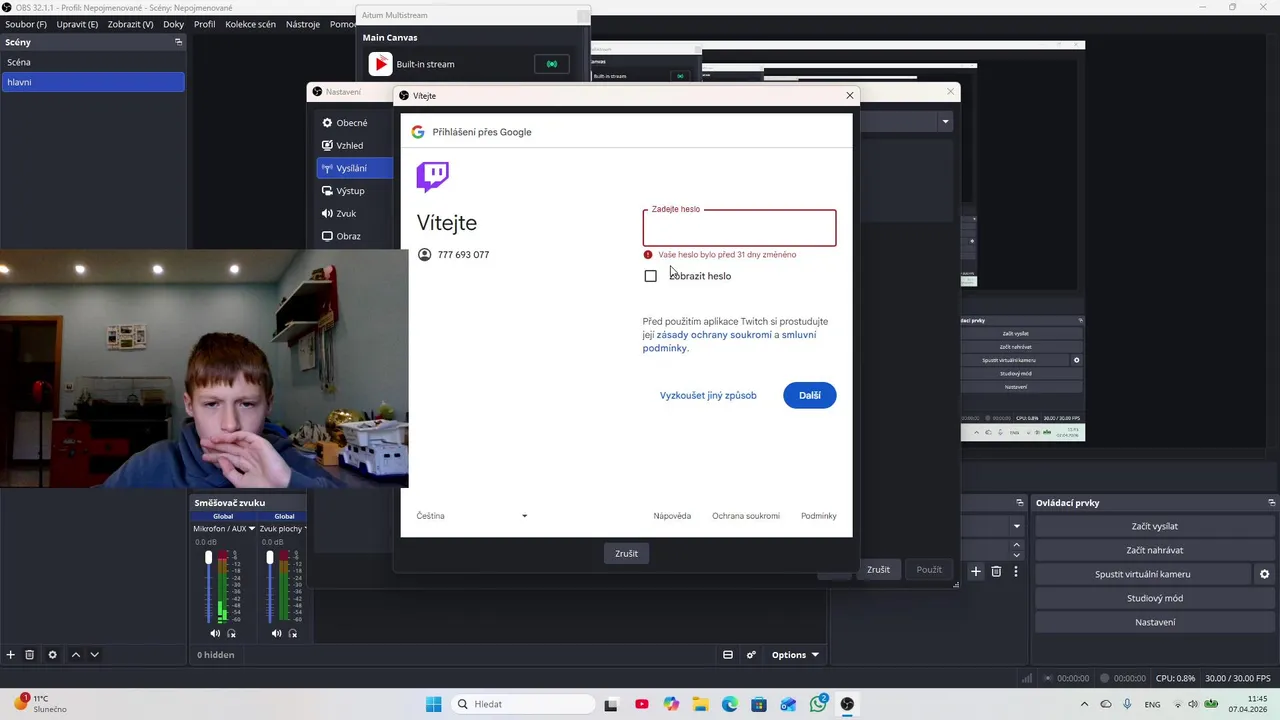Select Obraz in Nastavení sidebar
Image resolution: width=1280 pixels, height=720 pixels.
point(355,237)
